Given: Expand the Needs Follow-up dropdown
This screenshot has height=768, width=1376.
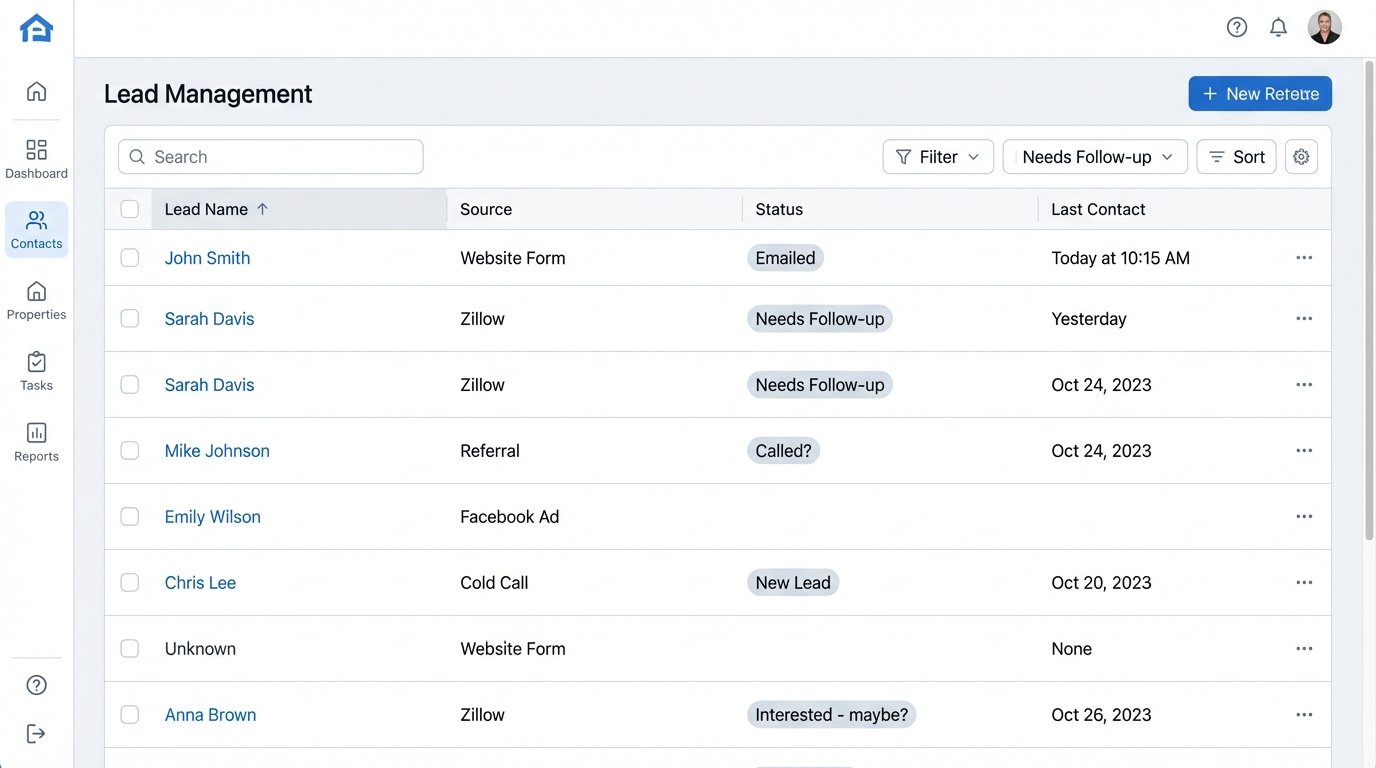Looking at the screenshot, I should coord(1094,156).
